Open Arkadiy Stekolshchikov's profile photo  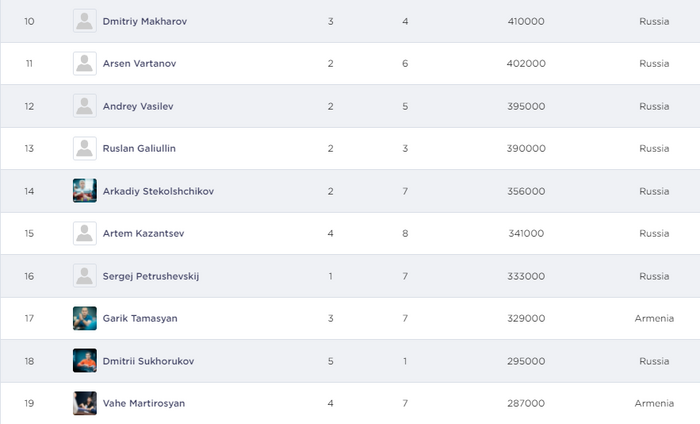pyautogui.click(x=85, y=191)
